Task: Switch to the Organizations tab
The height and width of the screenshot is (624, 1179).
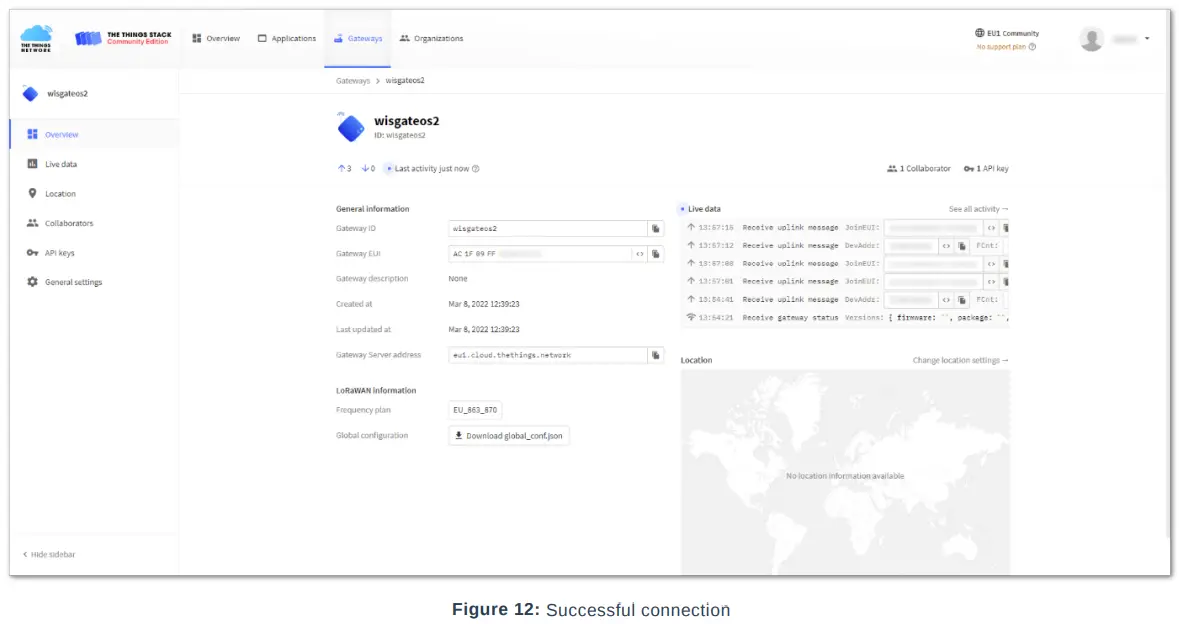Action: 431,39
